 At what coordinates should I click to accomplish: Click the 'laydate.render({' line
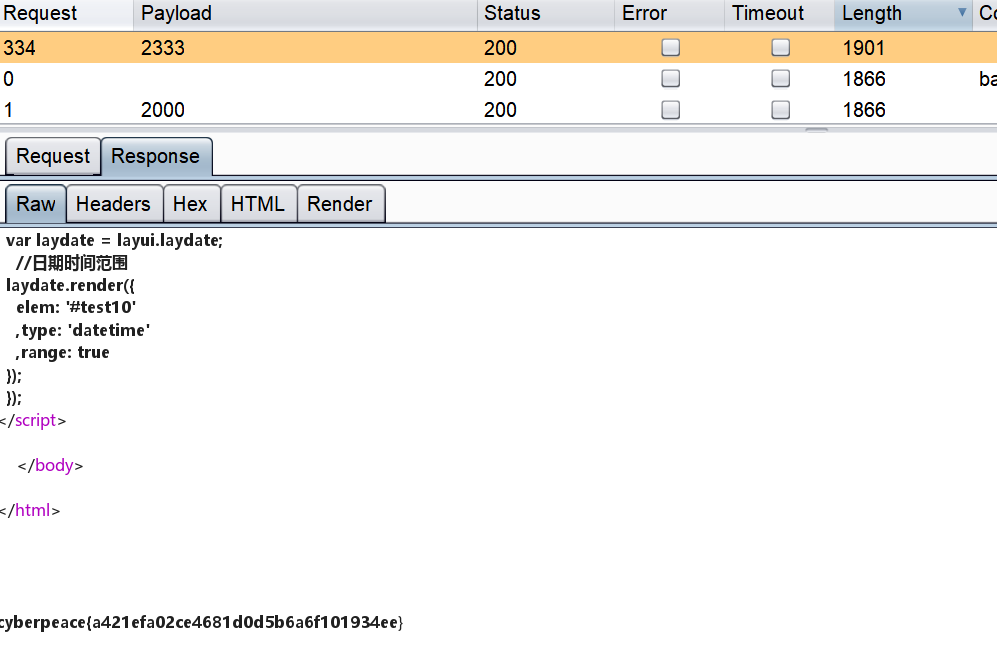[x=70, y=285]
